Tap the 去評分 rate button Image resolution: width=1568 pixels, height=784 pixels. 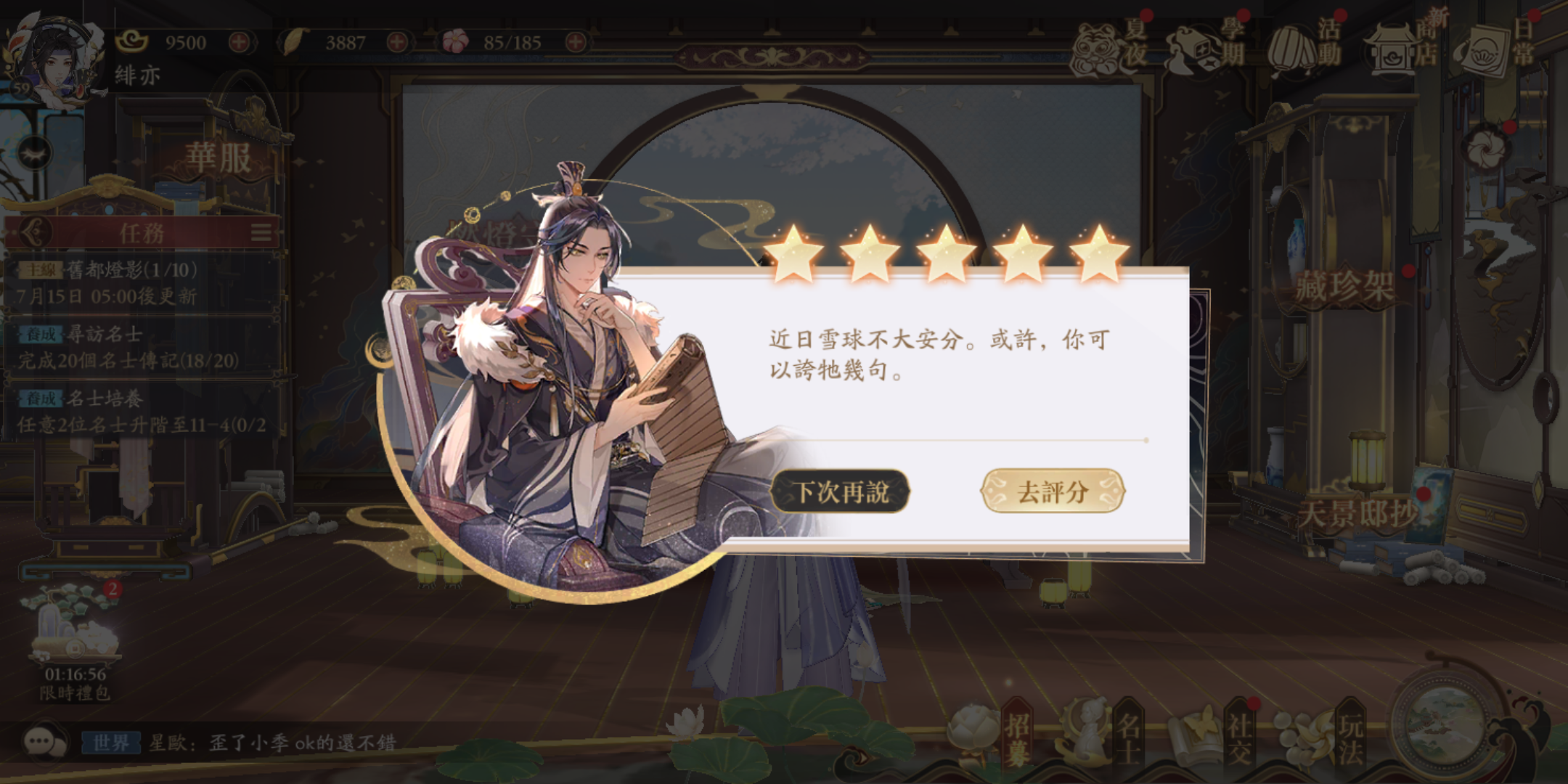(1053, 491)
